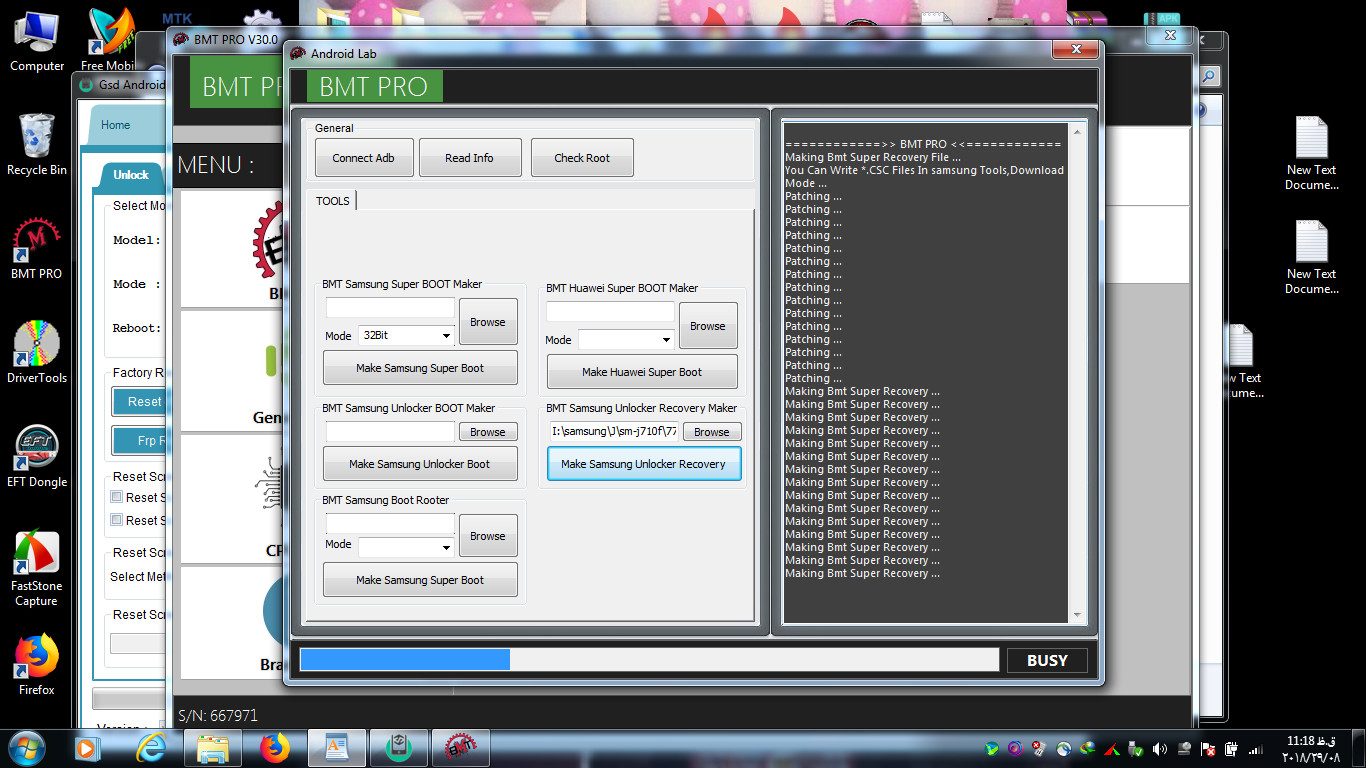The image size is (1366, 768).
Task: Launch the EFT Dongle desktop shortcut
Action: click(37, 456)
